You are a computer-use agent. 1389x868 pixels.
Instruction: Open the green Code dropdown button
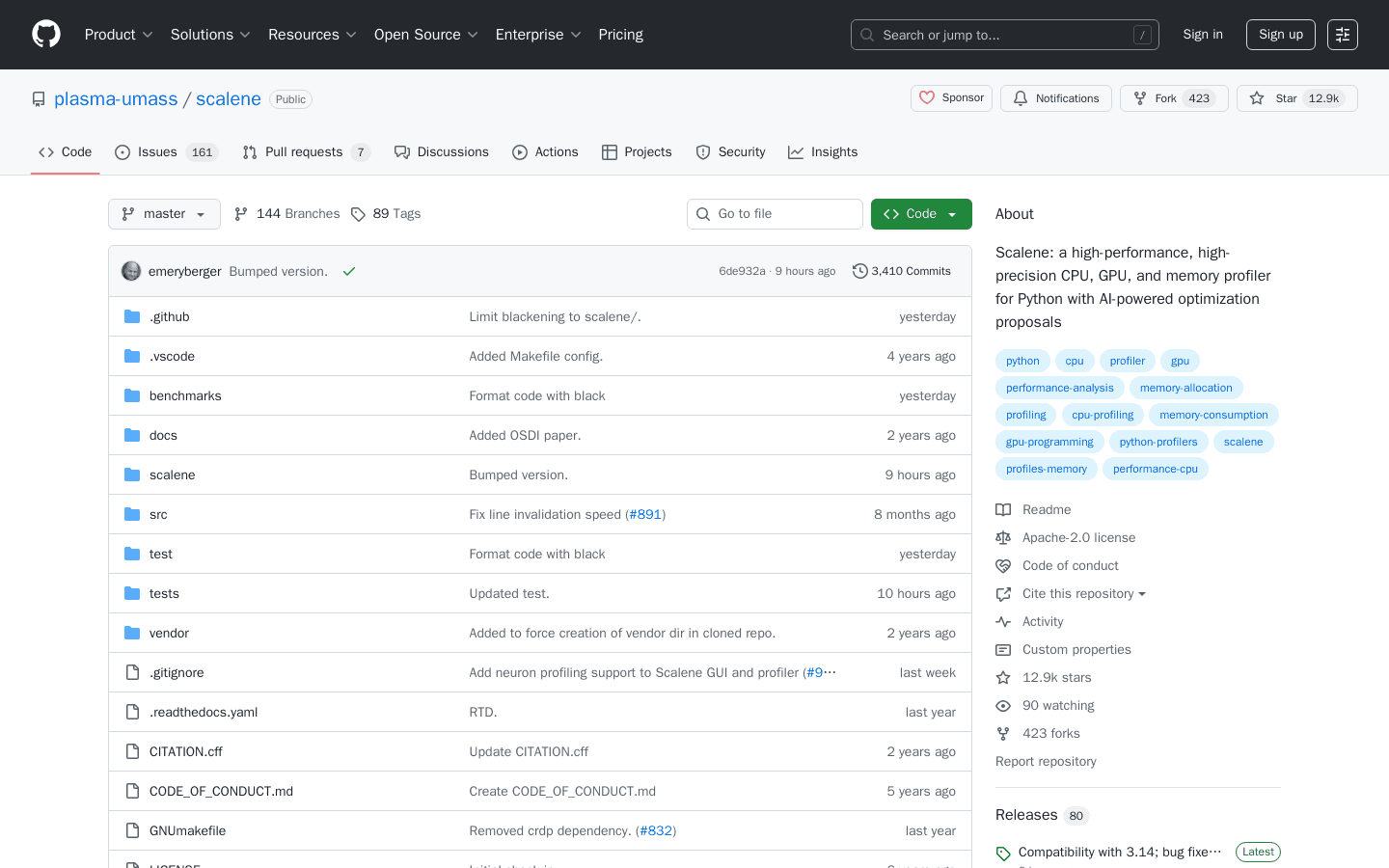click(x=921, y=214)
